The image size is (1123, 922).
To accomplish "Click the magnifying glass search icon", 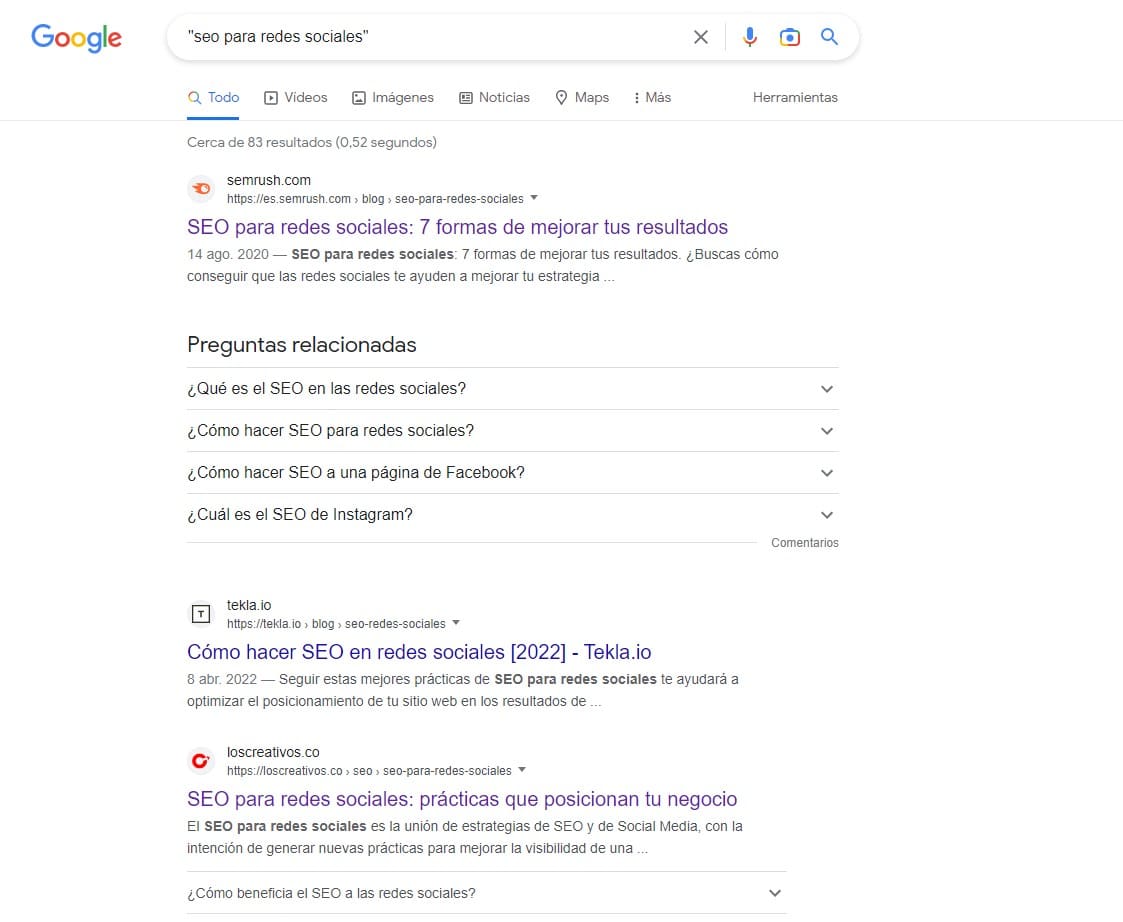I will (829, 36).
